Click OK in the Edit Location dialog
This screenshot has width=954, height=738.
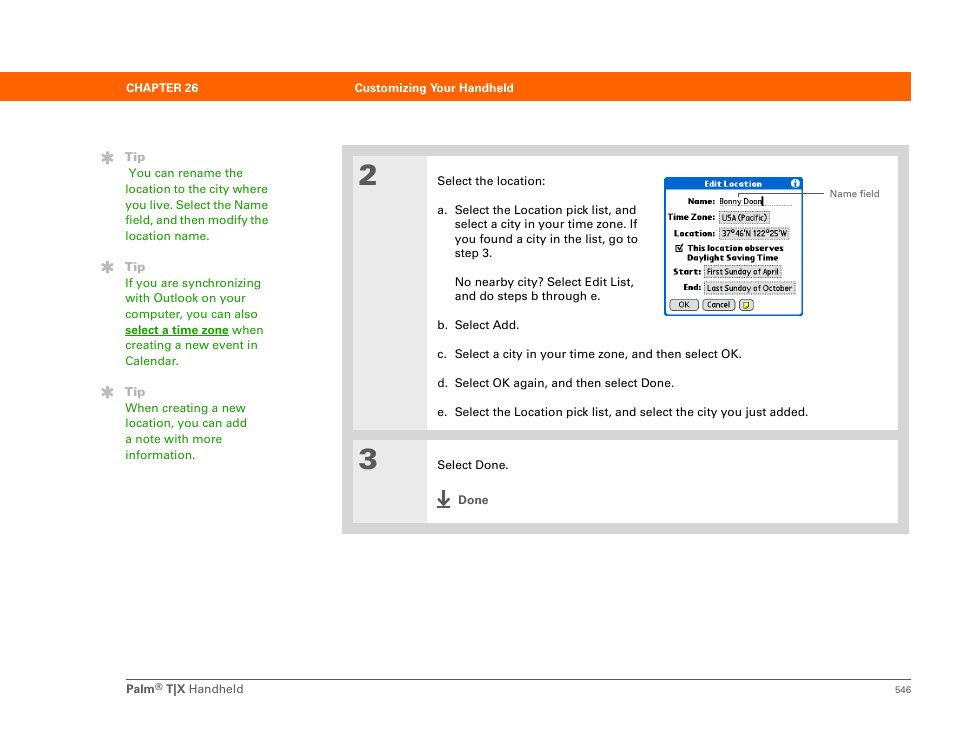click(x=684, y=305)
